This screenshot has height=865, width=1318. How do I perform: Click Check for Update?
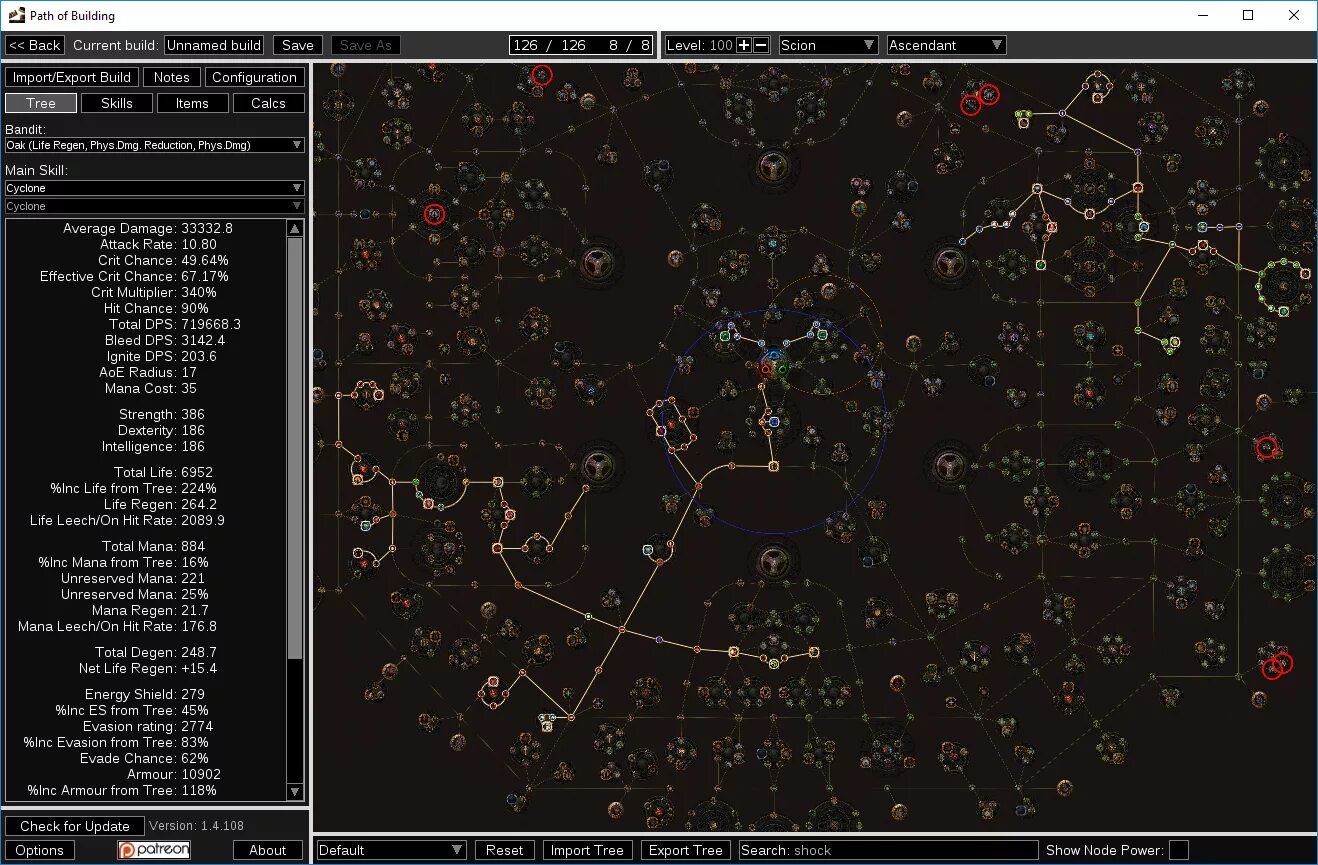click(75, 826)
